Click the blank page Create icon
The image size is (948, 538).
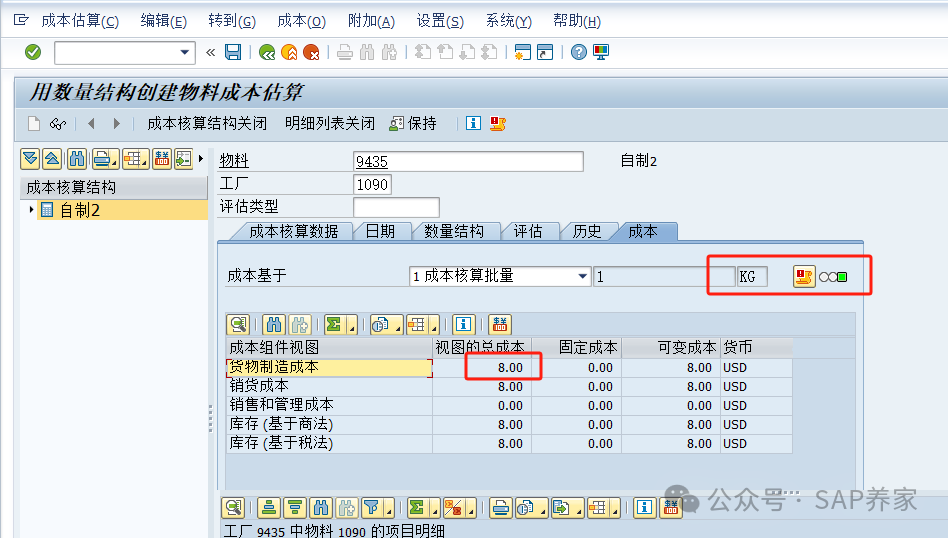pyautogui.click(x=34, y=123)
